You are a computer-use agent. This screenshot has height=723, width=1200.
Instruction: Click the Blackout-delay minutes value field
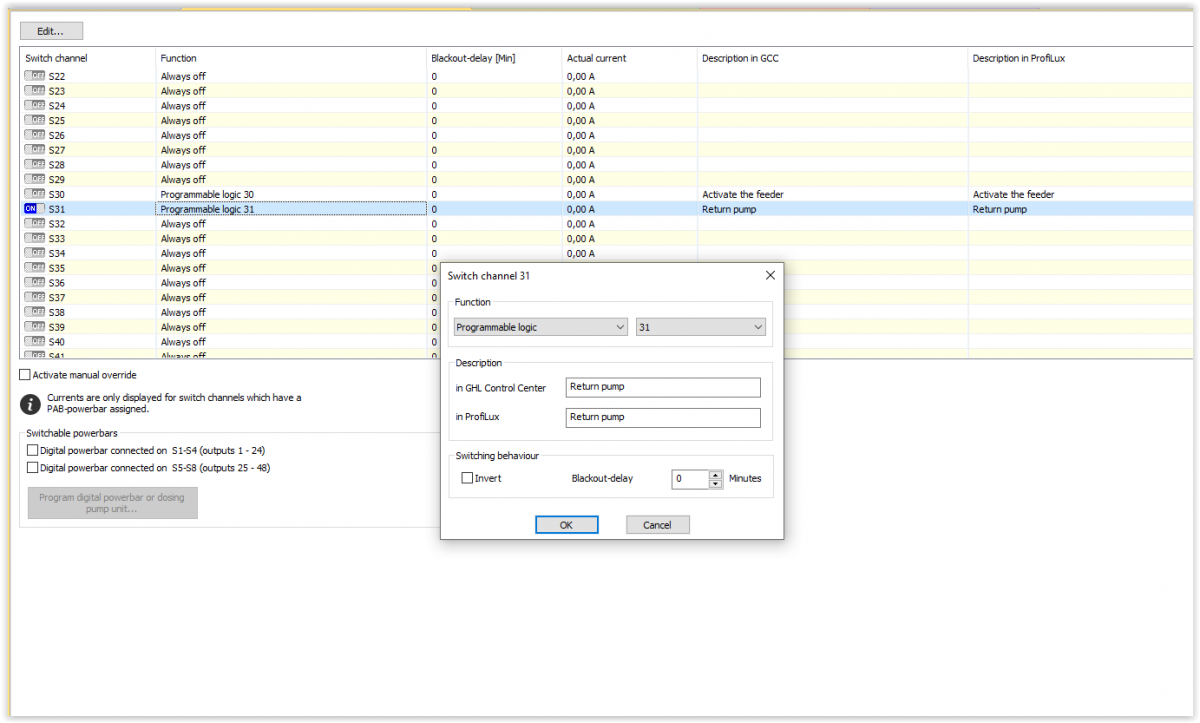[690, 479]
